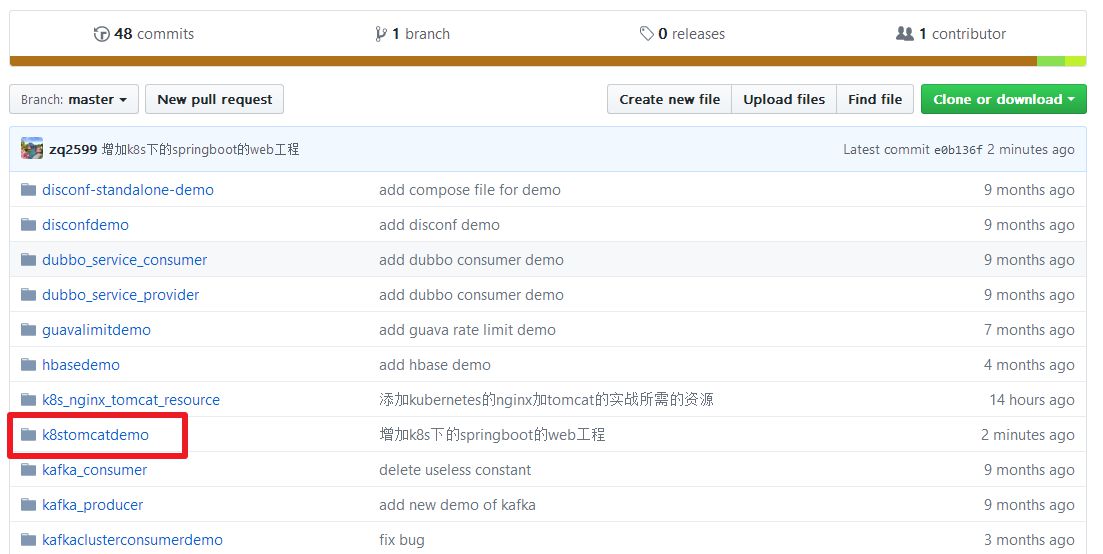Click the commits clock icon
The height and width of the screenshot is (554, 1103).
coord(101,34)
